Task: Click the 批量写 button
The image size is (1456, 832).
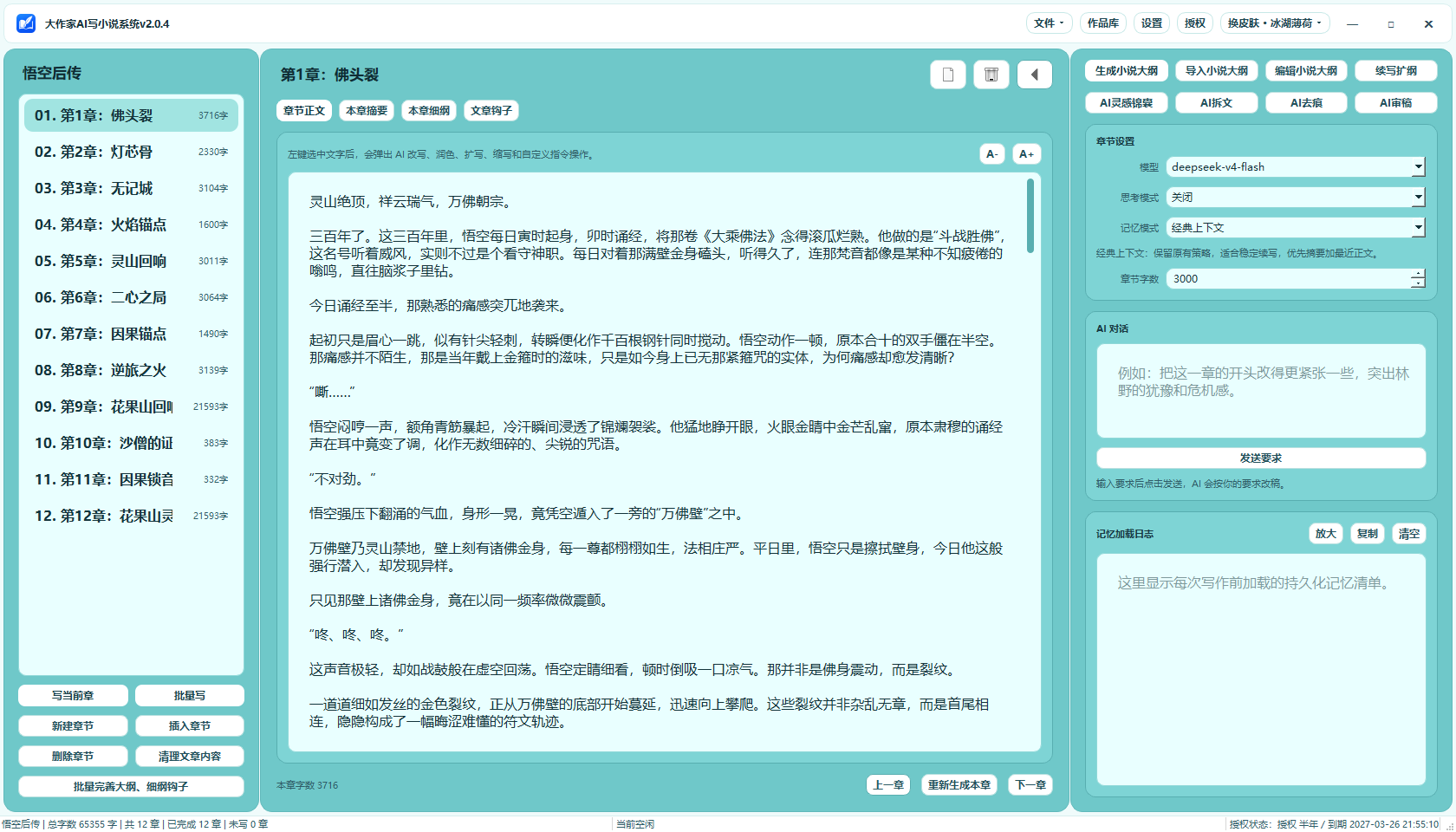Action: pos(190,695)
